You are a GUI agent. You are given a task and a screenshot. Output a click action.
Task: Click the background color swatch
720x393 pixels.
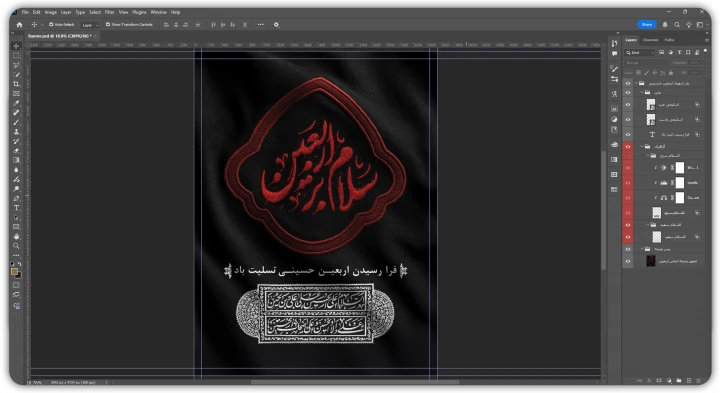18,275
